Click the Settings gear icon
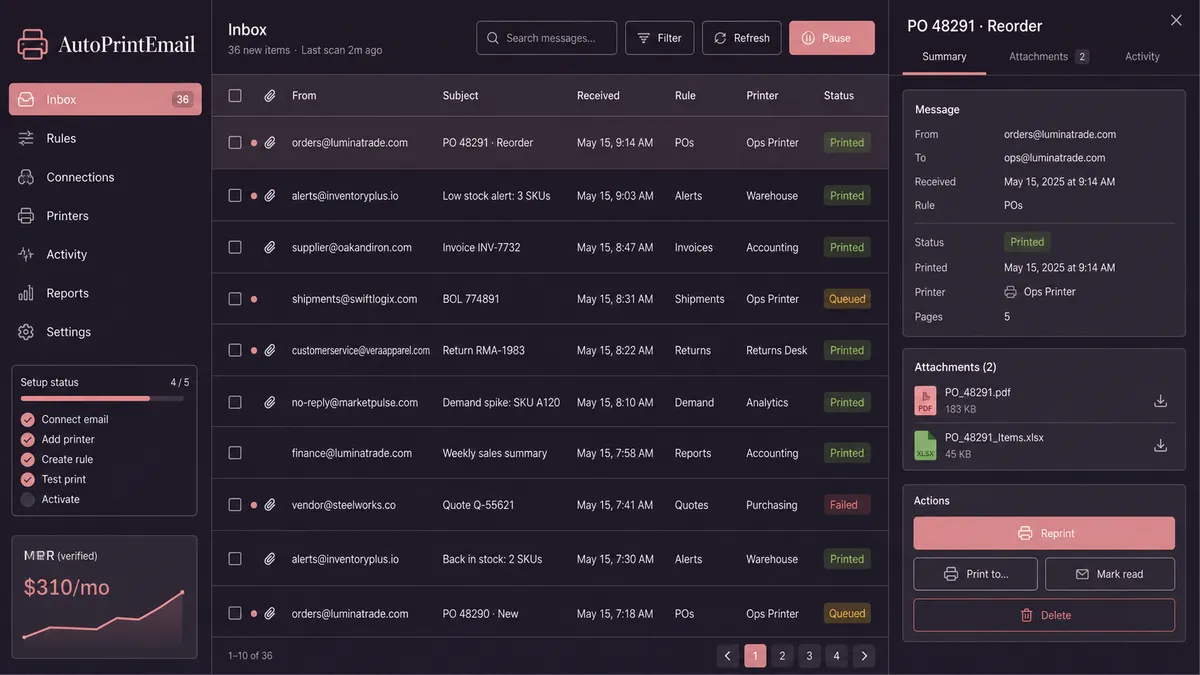The height and width of the screenshot is (675, 1200). tap(26, 332)
